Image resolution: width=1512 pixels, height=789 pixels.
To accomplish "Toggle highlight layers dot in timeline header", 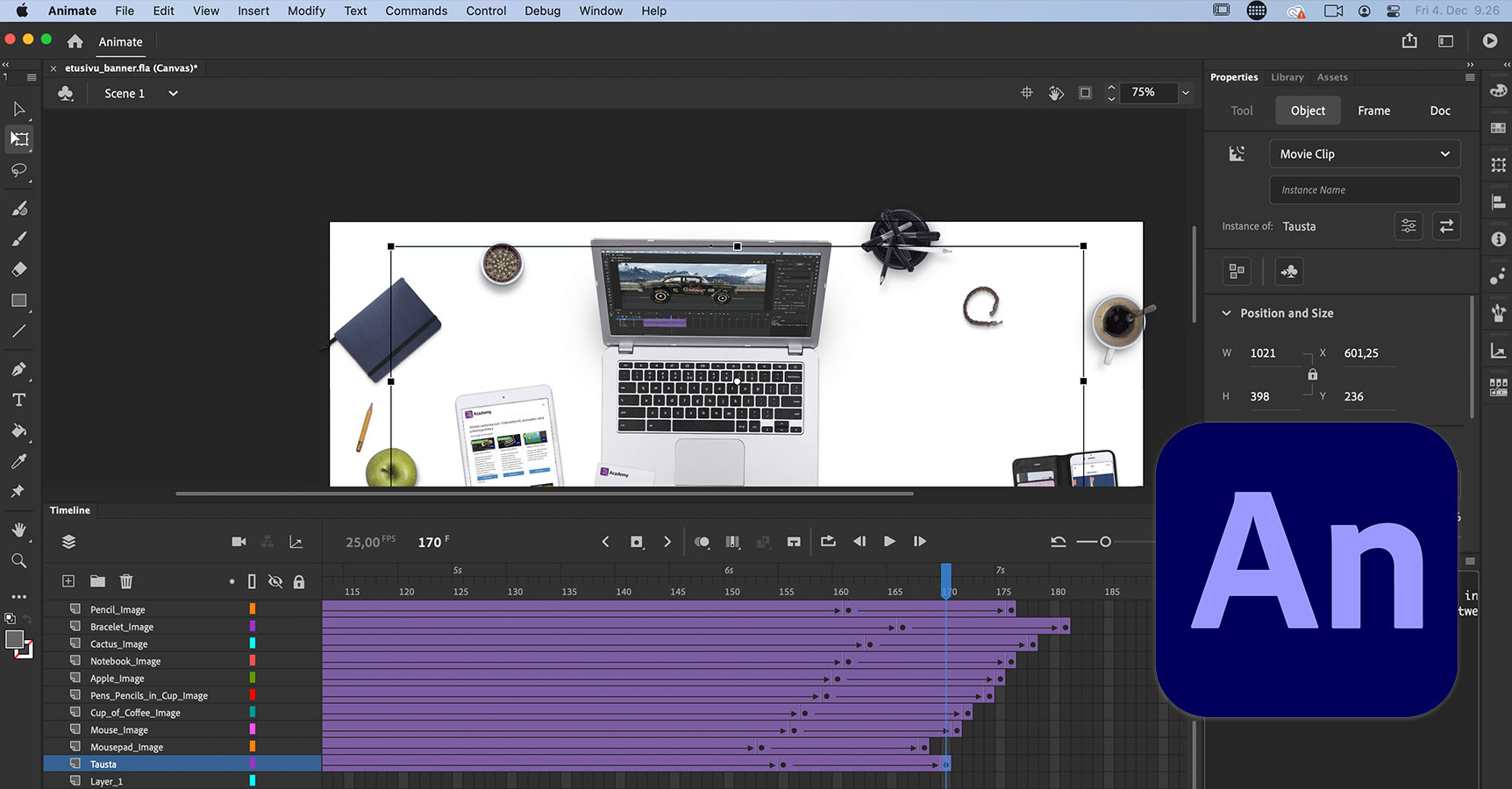I will (x=232, y=581).
